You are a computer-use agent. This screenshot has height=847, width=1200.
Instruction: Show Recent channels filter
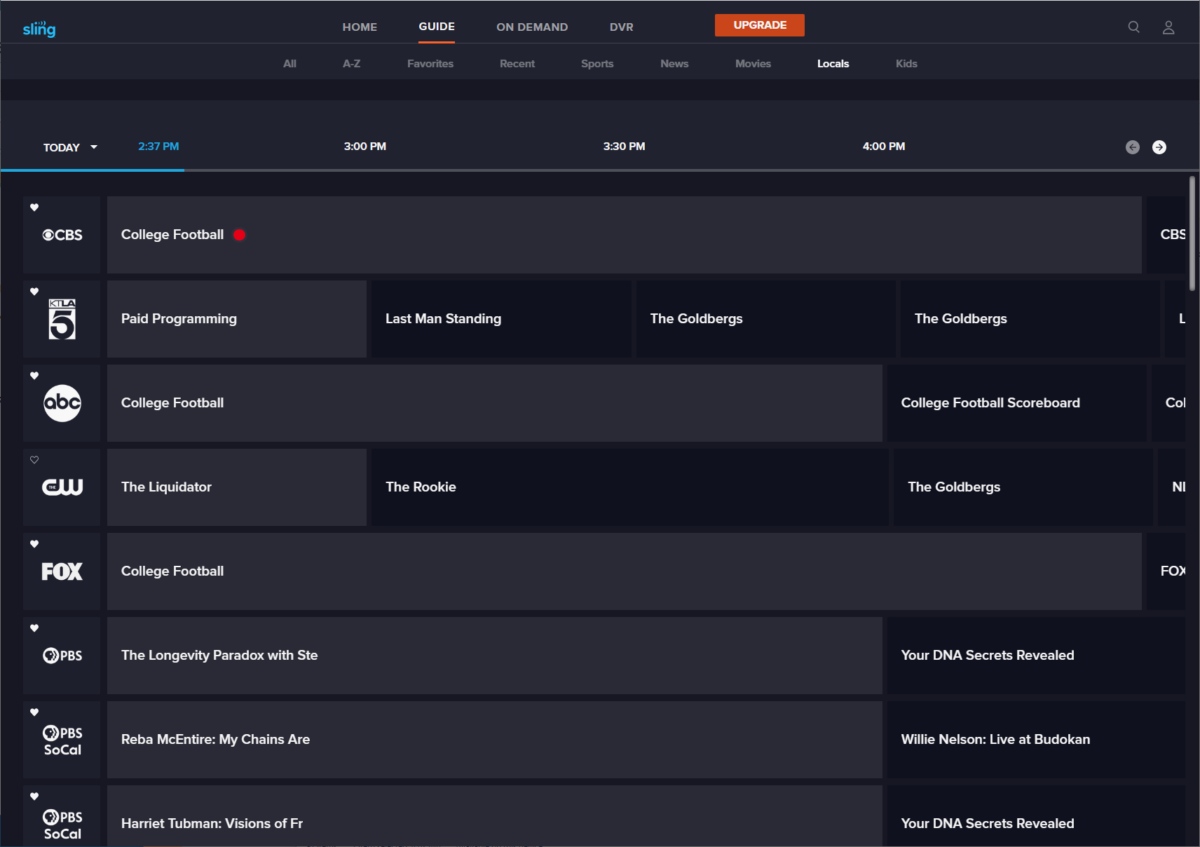[x=517, y=63]
